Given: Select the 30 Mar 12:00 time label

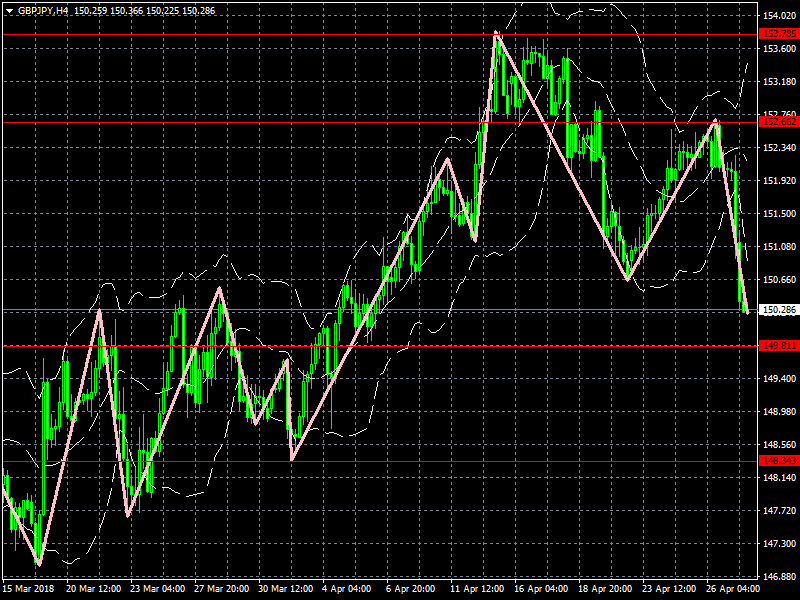Looking at the screenshot, I should [286, 589].
